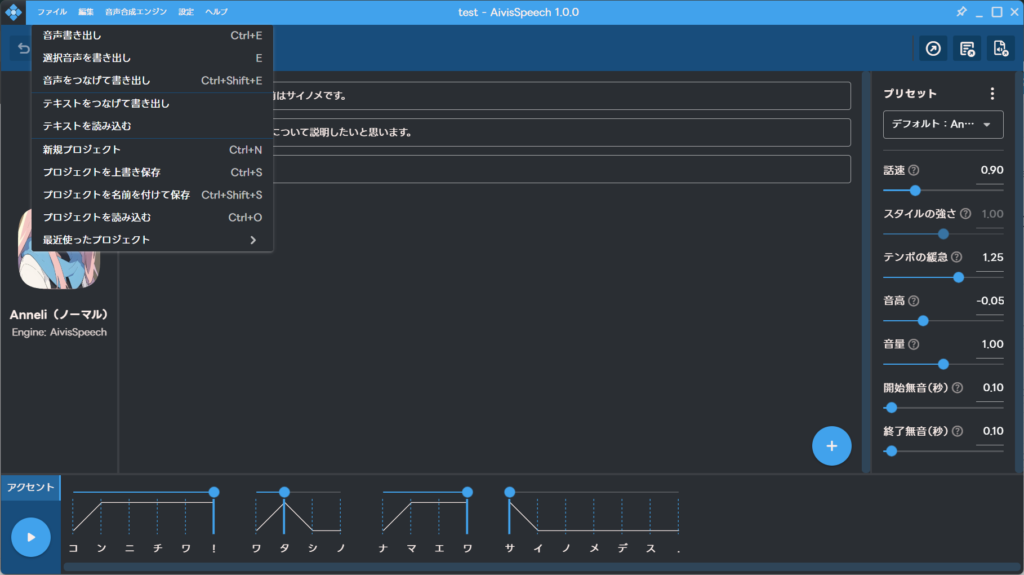The width and height of the screenshot is (1024, 575).
Task: Choose 新規プロジェクト menu entry
Action: click(x=152, y=150)
